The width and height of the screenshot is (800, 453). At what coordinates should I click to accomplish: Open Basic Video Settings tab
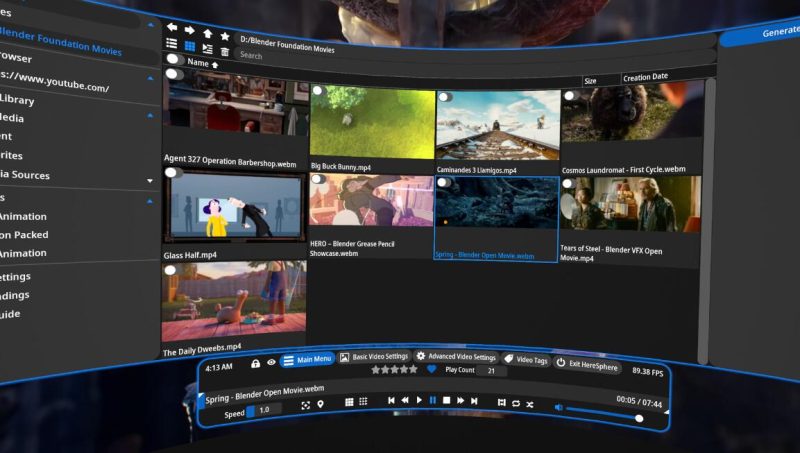coord(374,357)
